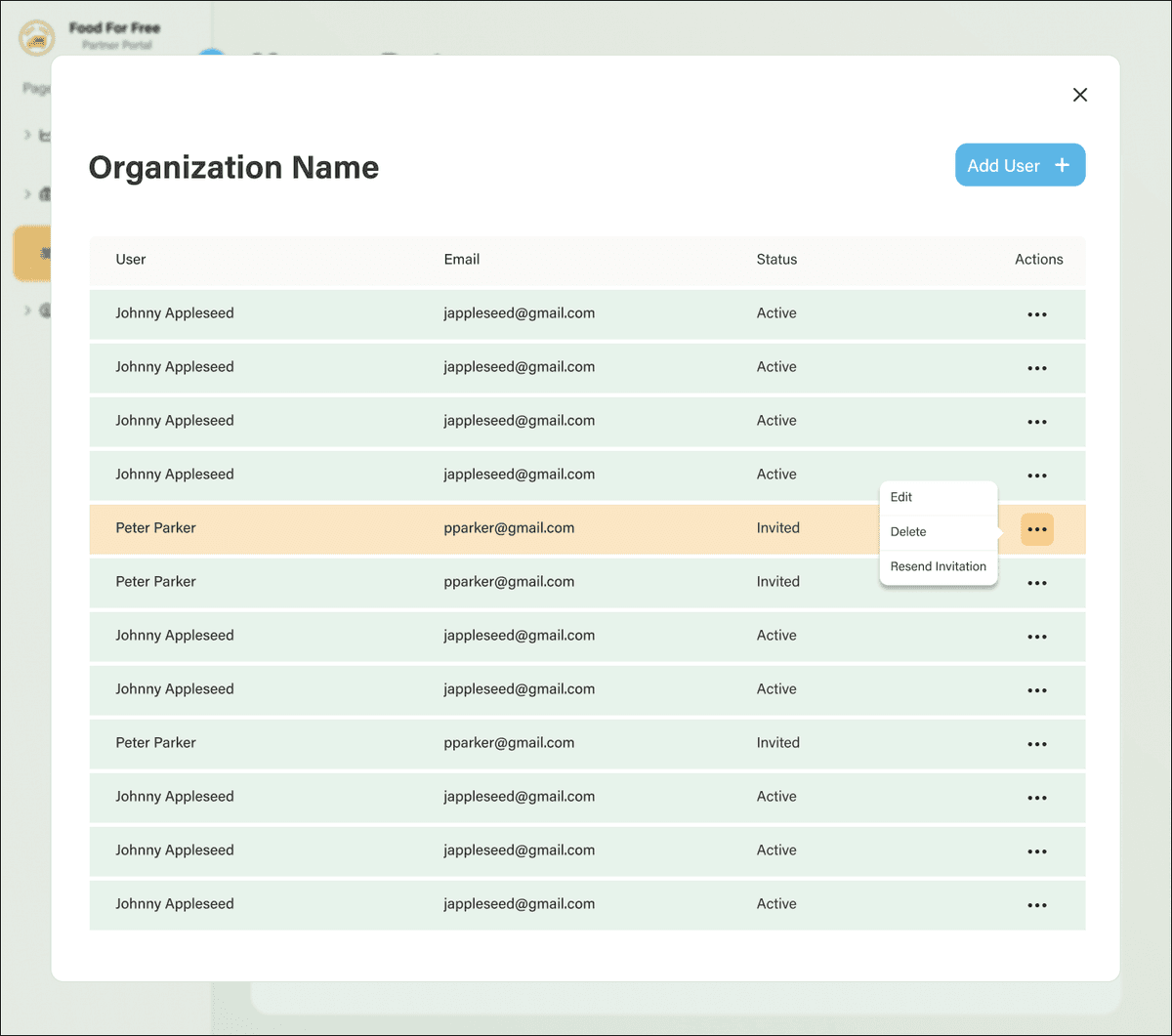This screenshot has height=1036, width=1172.
Task: Click highlighted three-dot button in Peter Parker row
Action: click(1036, 529)
